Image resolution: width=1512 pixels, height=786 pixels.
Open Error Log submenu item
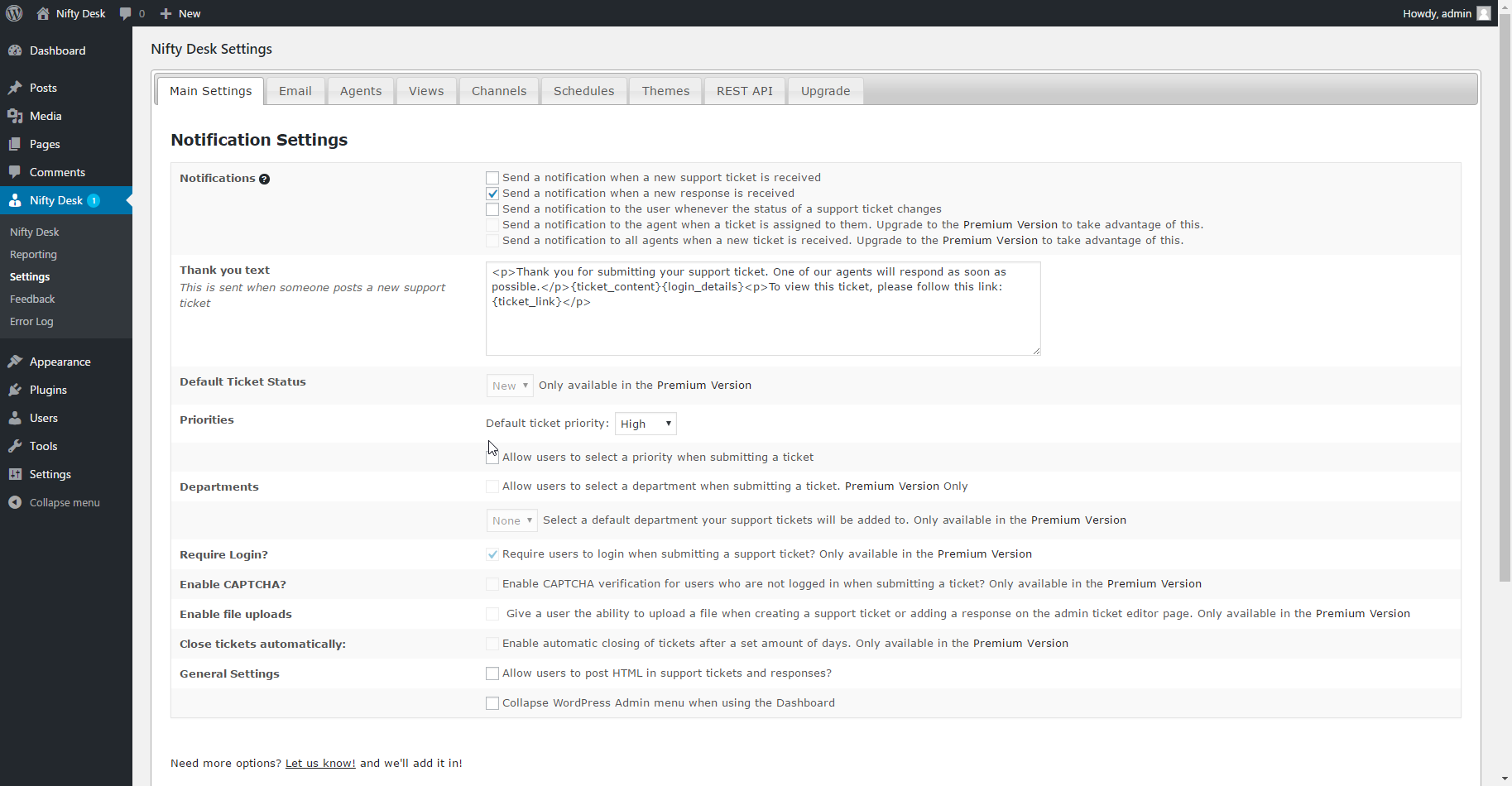[x=31, y=321]
